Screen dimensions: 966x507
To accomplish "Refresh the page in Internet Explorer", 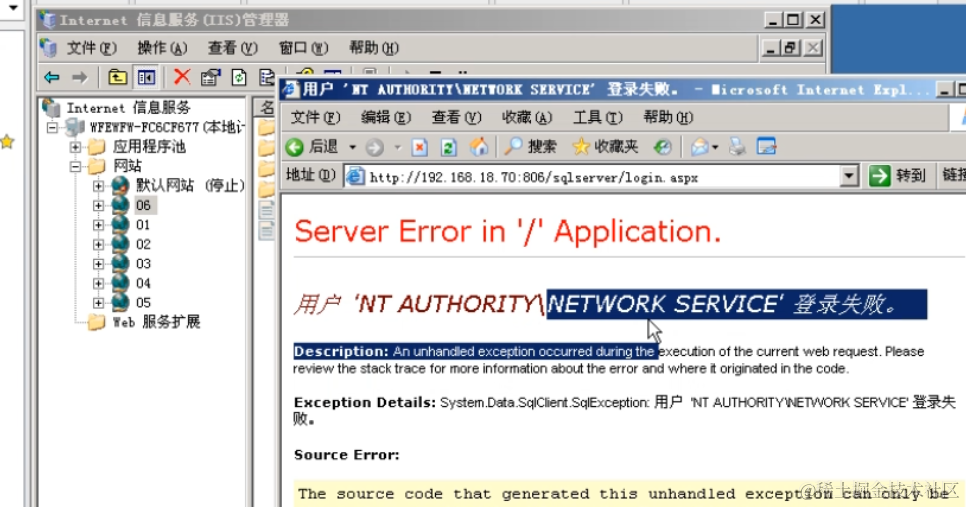I will [x=449, y=147].
